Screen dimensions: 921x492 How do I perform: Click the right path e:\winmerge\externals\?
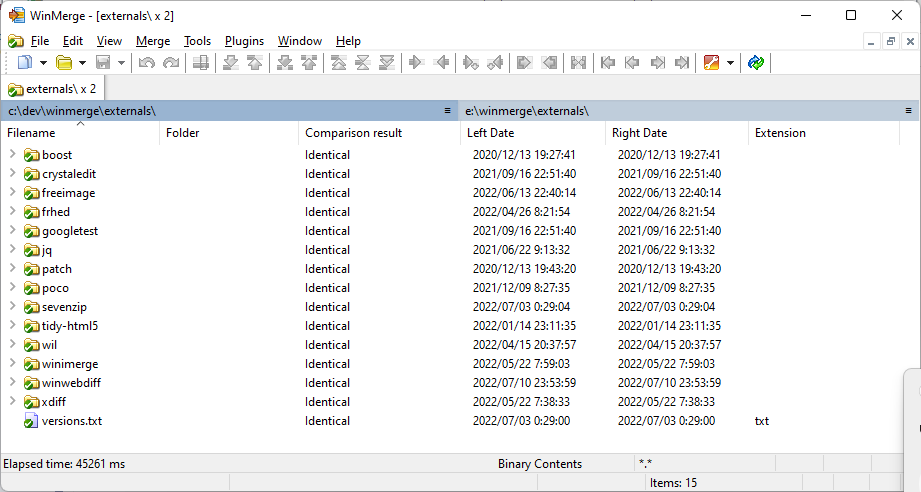coord(527,111)
